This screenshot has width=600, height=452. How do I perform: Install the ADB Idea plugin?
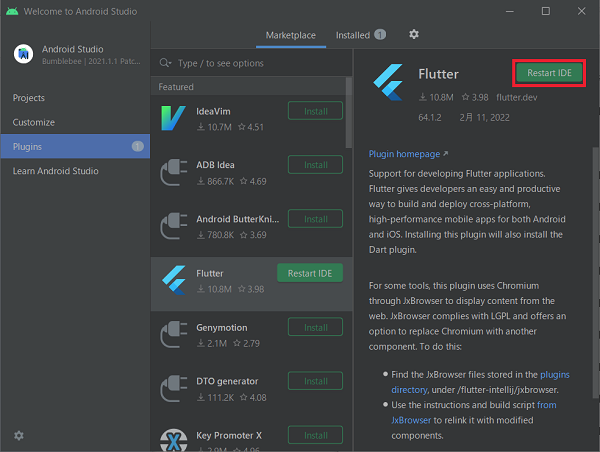315,165
